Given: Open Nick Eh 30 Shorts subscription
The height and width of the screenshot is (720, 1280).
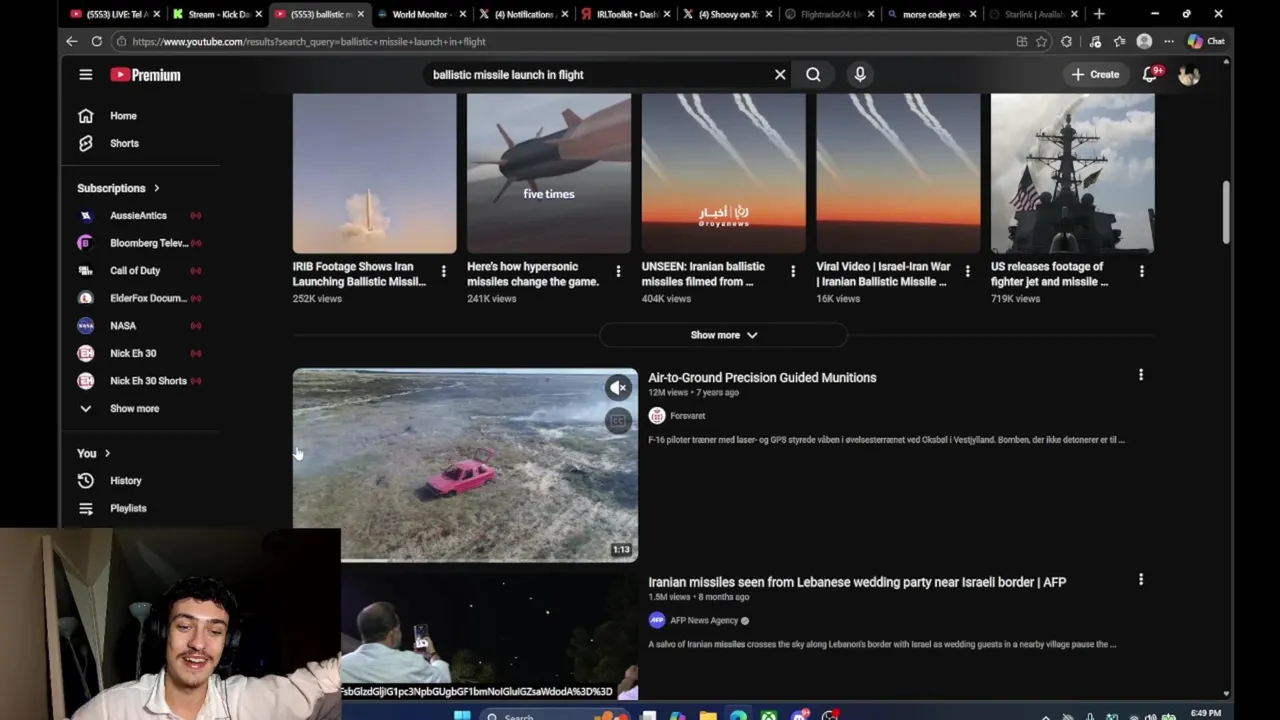Looking at the screenshot, I should coord(140,381).
